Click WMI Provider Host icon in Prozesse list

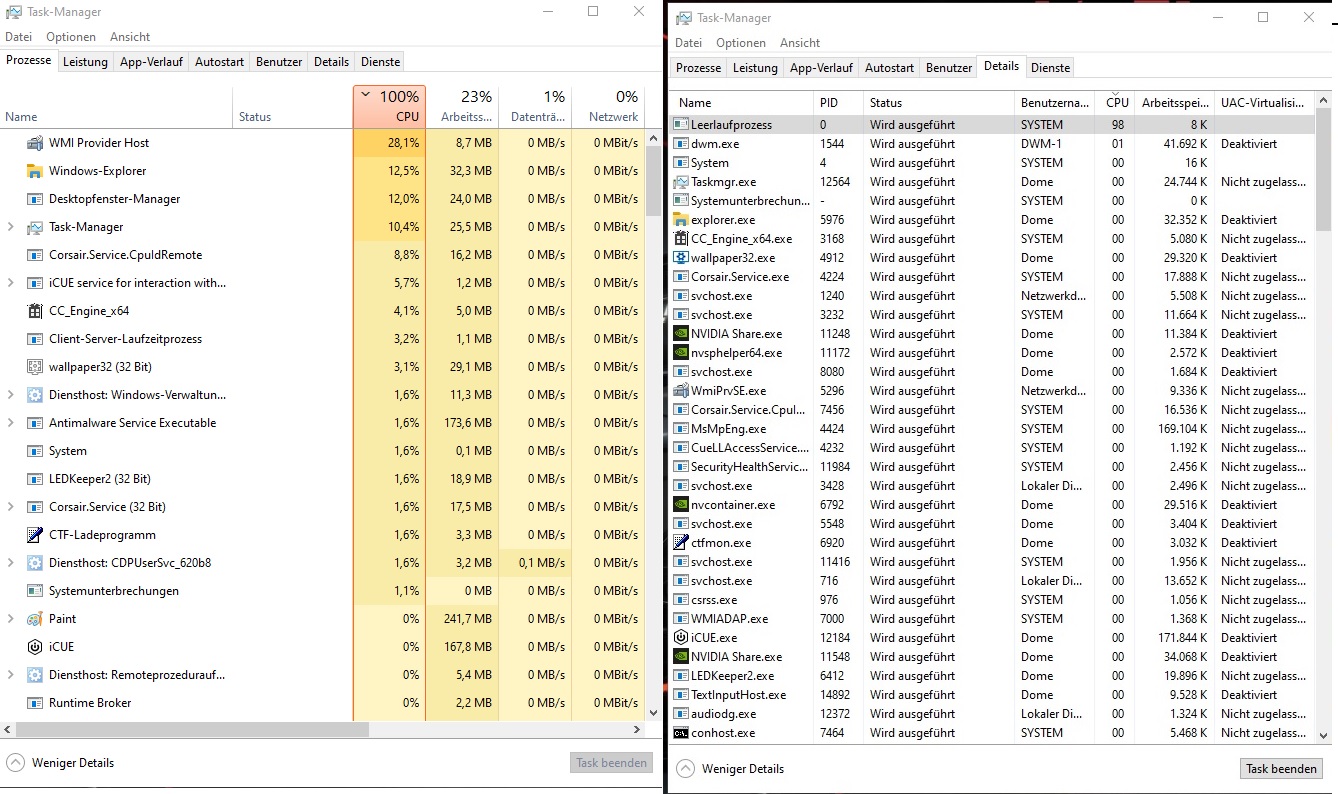click(35, 143)
